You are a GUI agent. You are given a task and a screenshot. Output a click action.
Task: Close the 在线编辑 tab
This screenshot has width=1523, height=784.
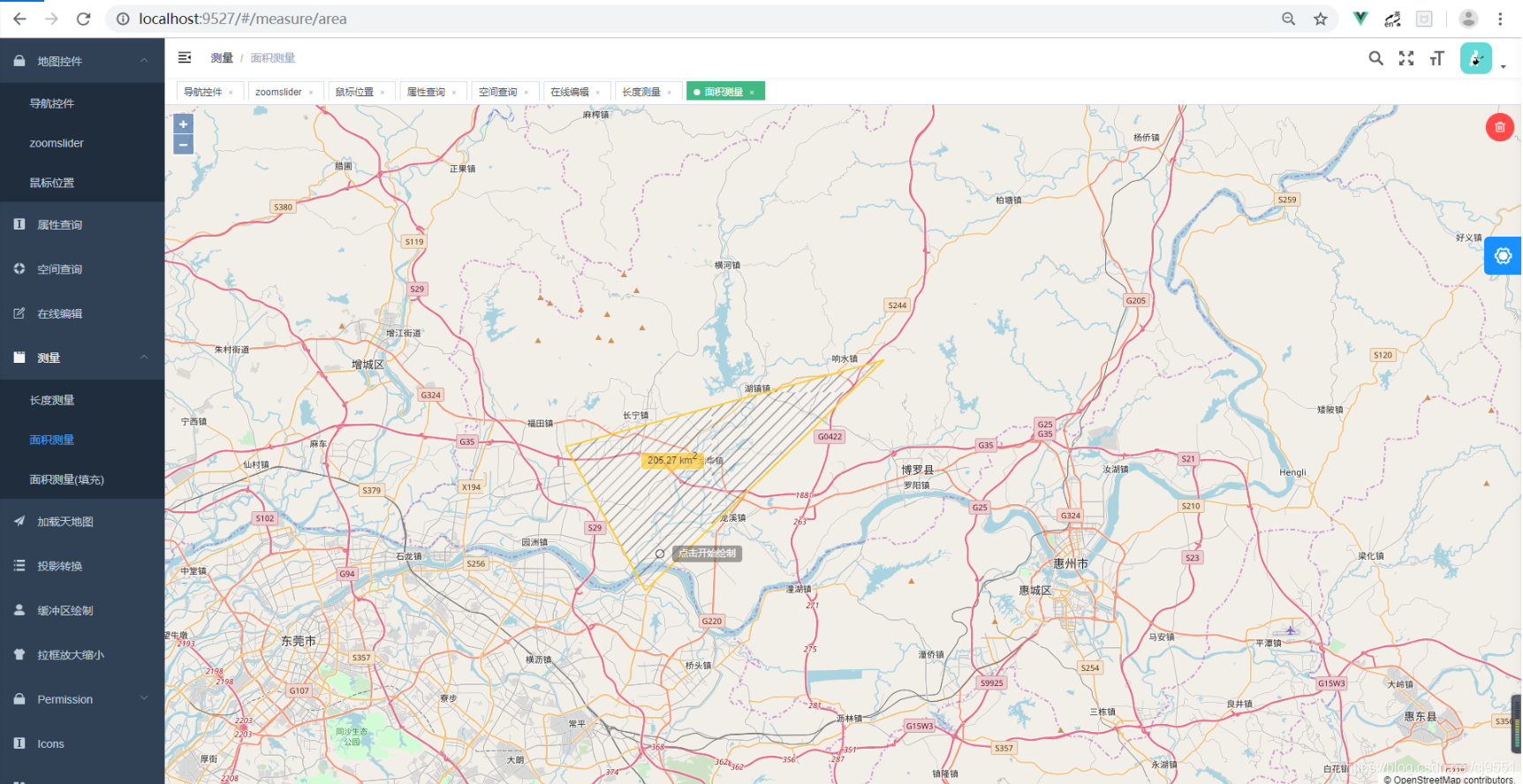(x=598, y=93)
